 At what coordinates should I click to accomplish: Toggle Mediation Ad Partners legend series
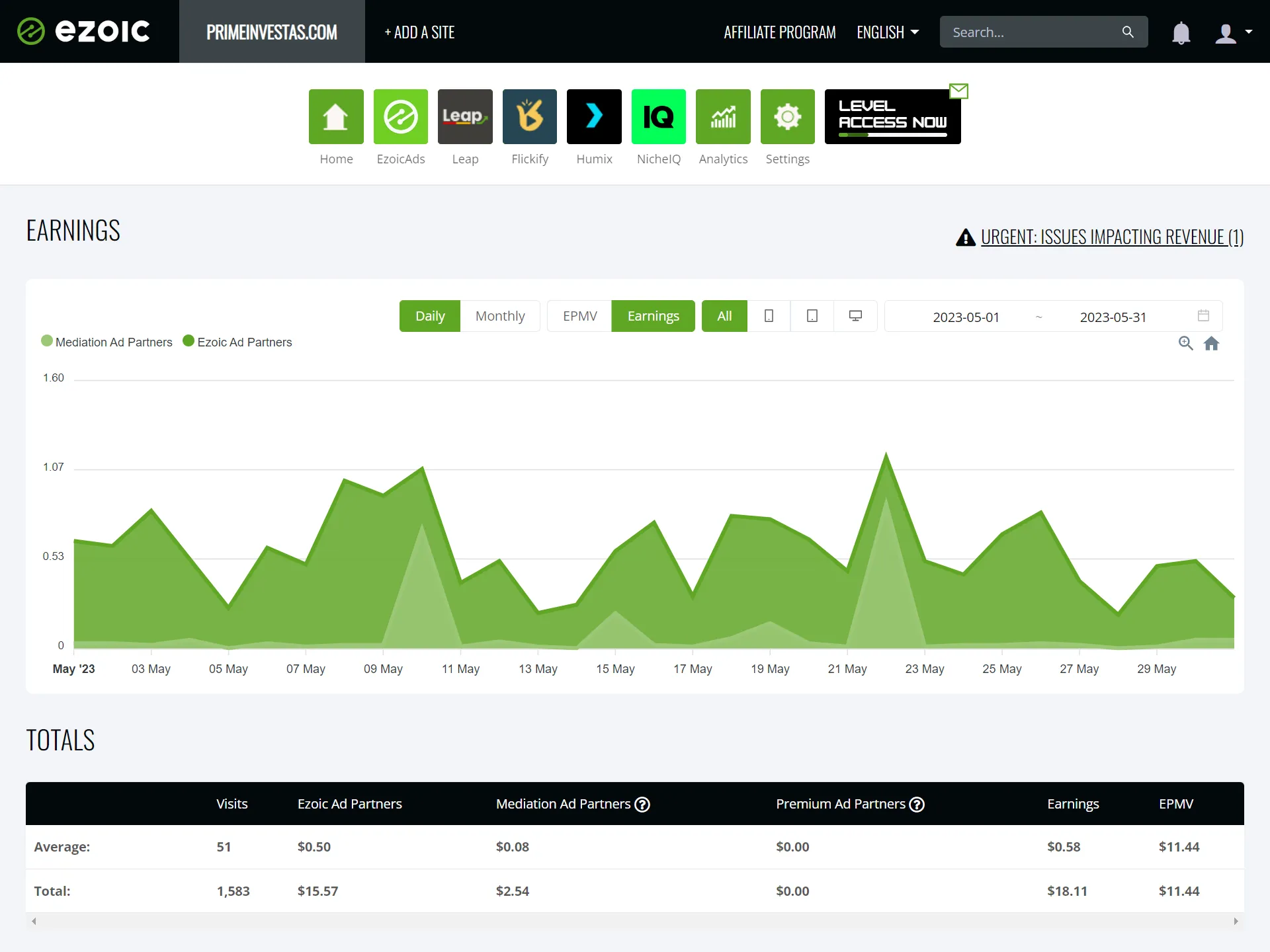tap(106, 342)
